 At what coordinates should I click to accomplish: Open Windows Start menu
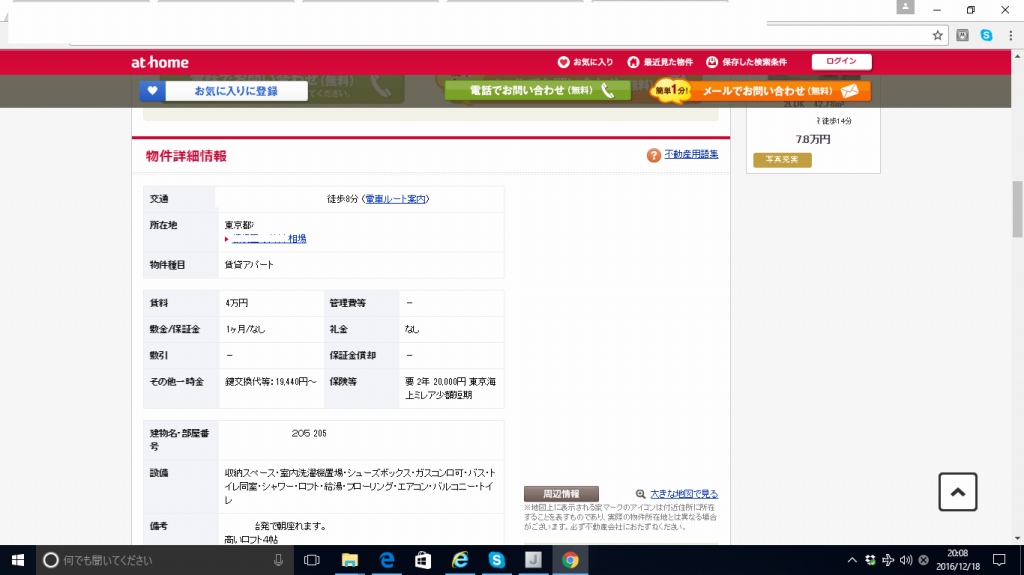pos(18,560)
